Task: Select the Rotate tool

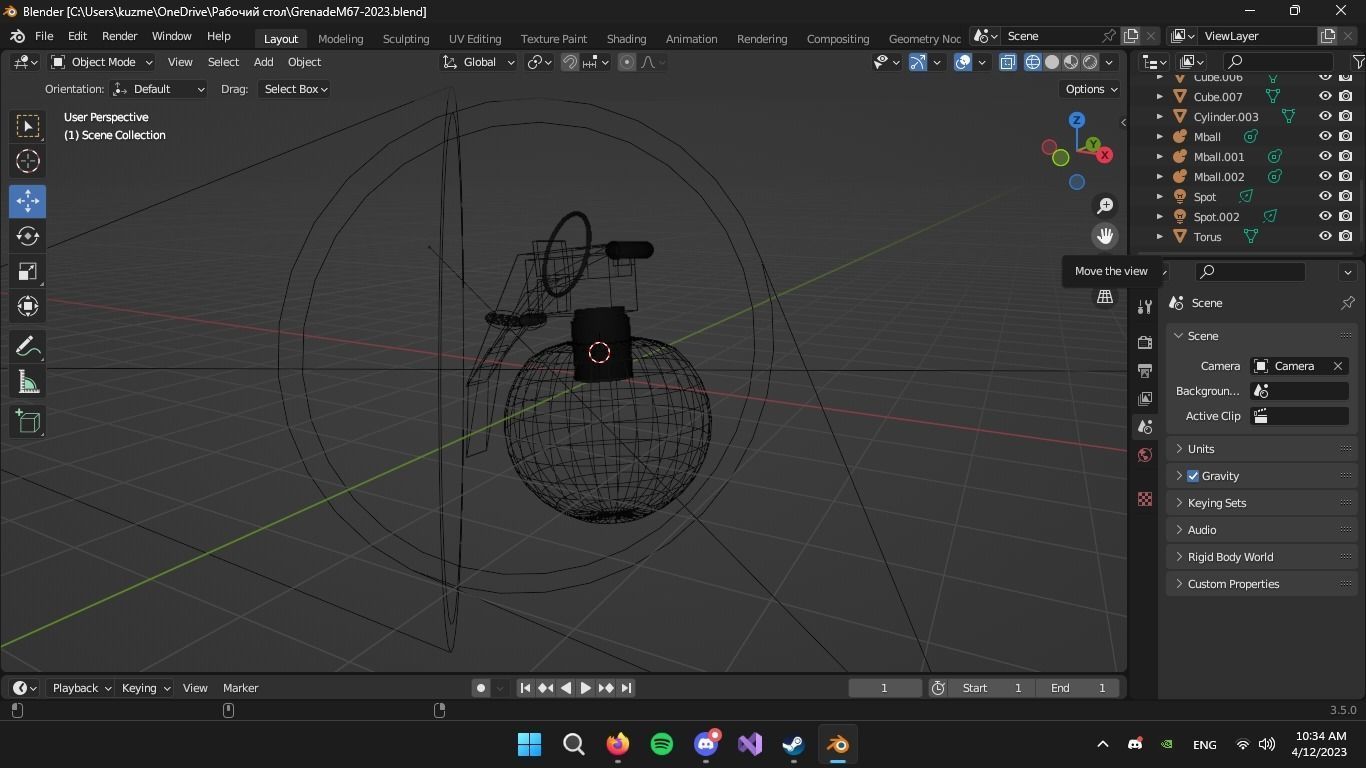Action: coord(28,236)
